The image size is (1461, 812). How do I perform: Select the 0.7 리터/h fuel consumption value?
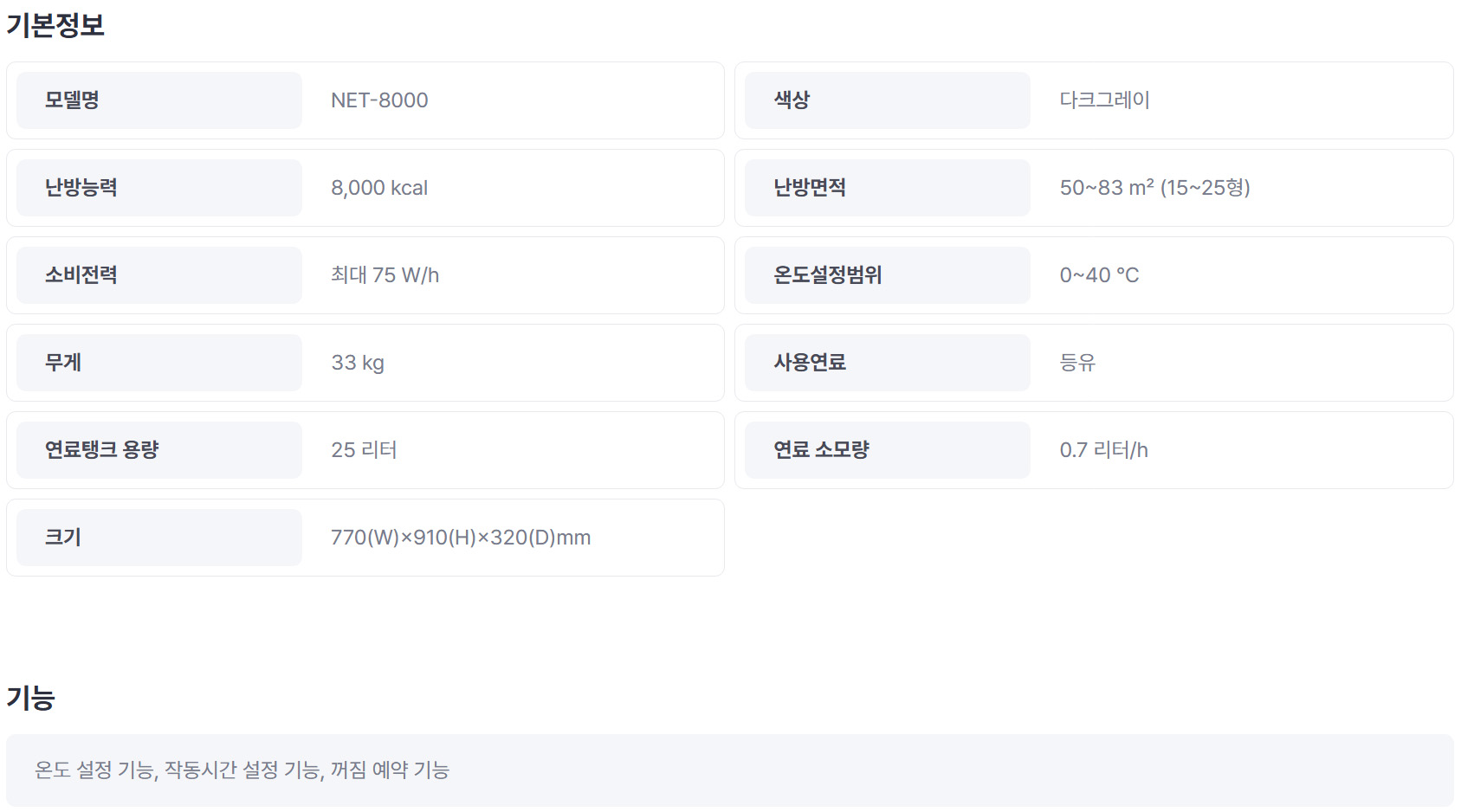click(1103, 450)
